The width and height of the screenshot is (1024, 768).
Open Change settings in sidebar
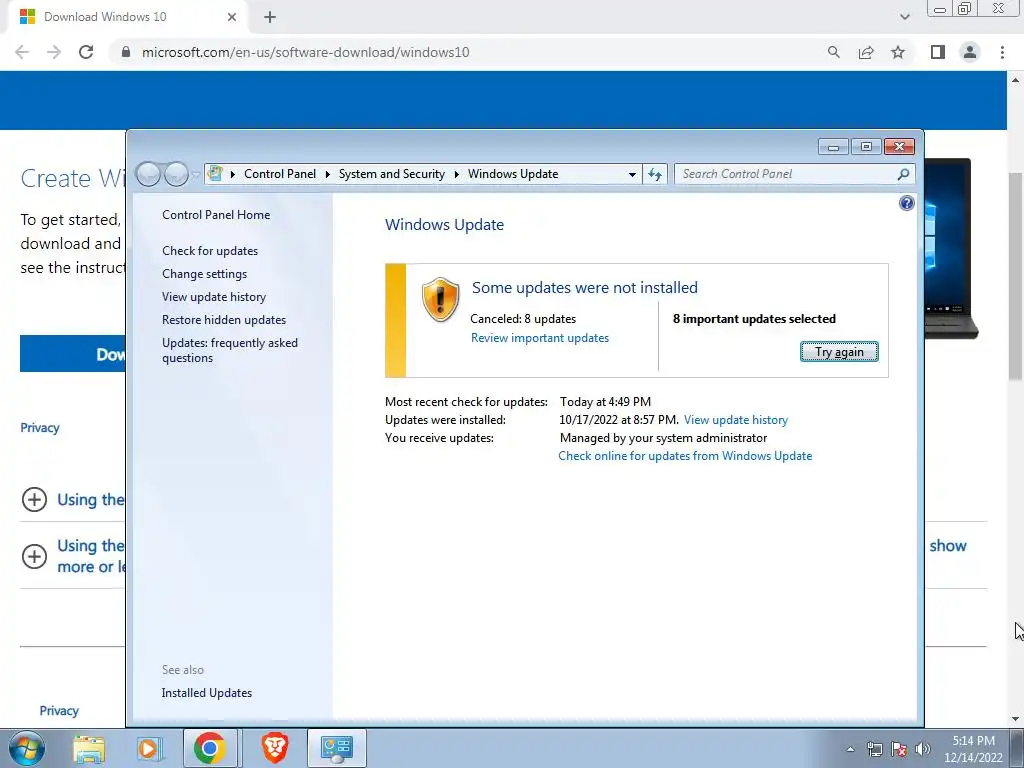(204, 274)
